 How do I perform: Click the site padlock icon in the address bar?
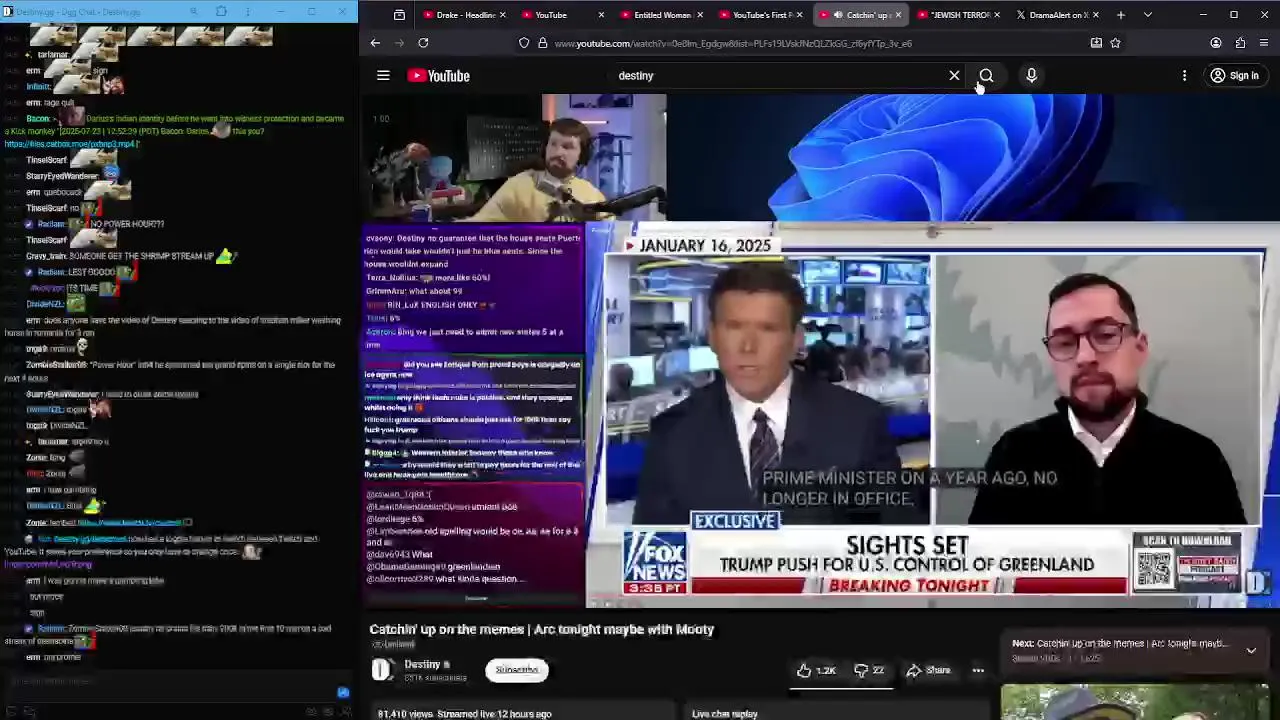542,43
